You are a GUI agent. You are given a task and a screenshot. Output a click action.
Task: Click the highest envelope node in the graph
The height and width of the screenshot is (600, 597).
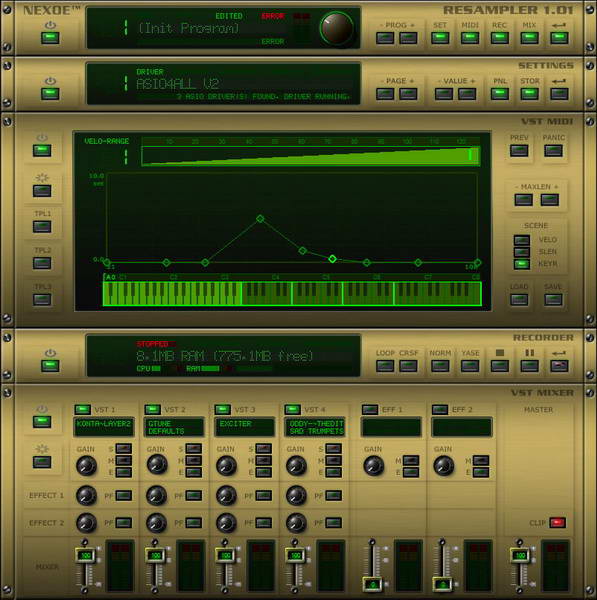click(x=260, y=219)
